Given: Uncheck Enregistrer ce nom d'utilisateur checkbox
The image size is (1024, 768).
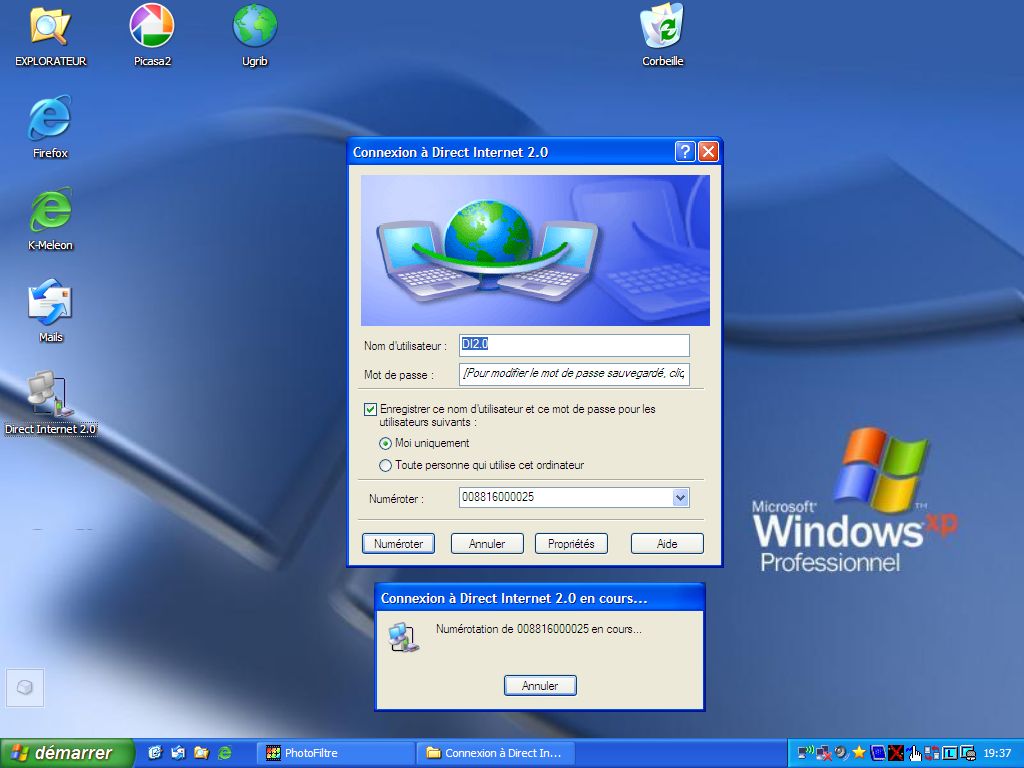Looking at the screenshot, I should coord(370,409).
